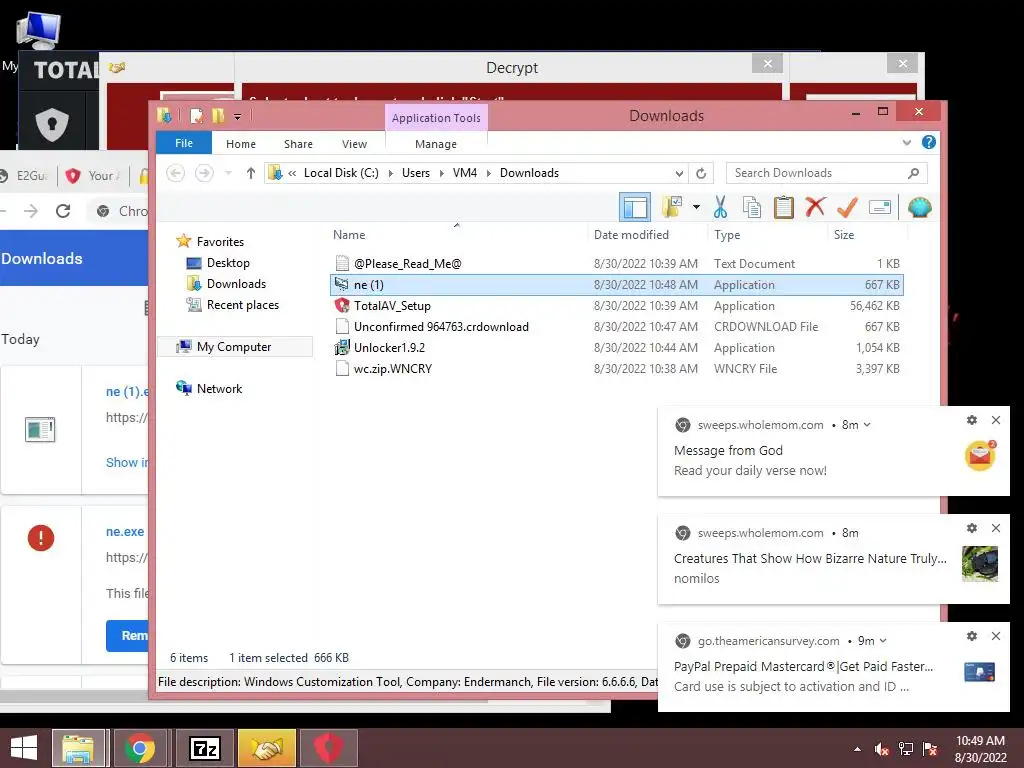
Task: Select Recent places under Favorites
Action: pos(242,304)
